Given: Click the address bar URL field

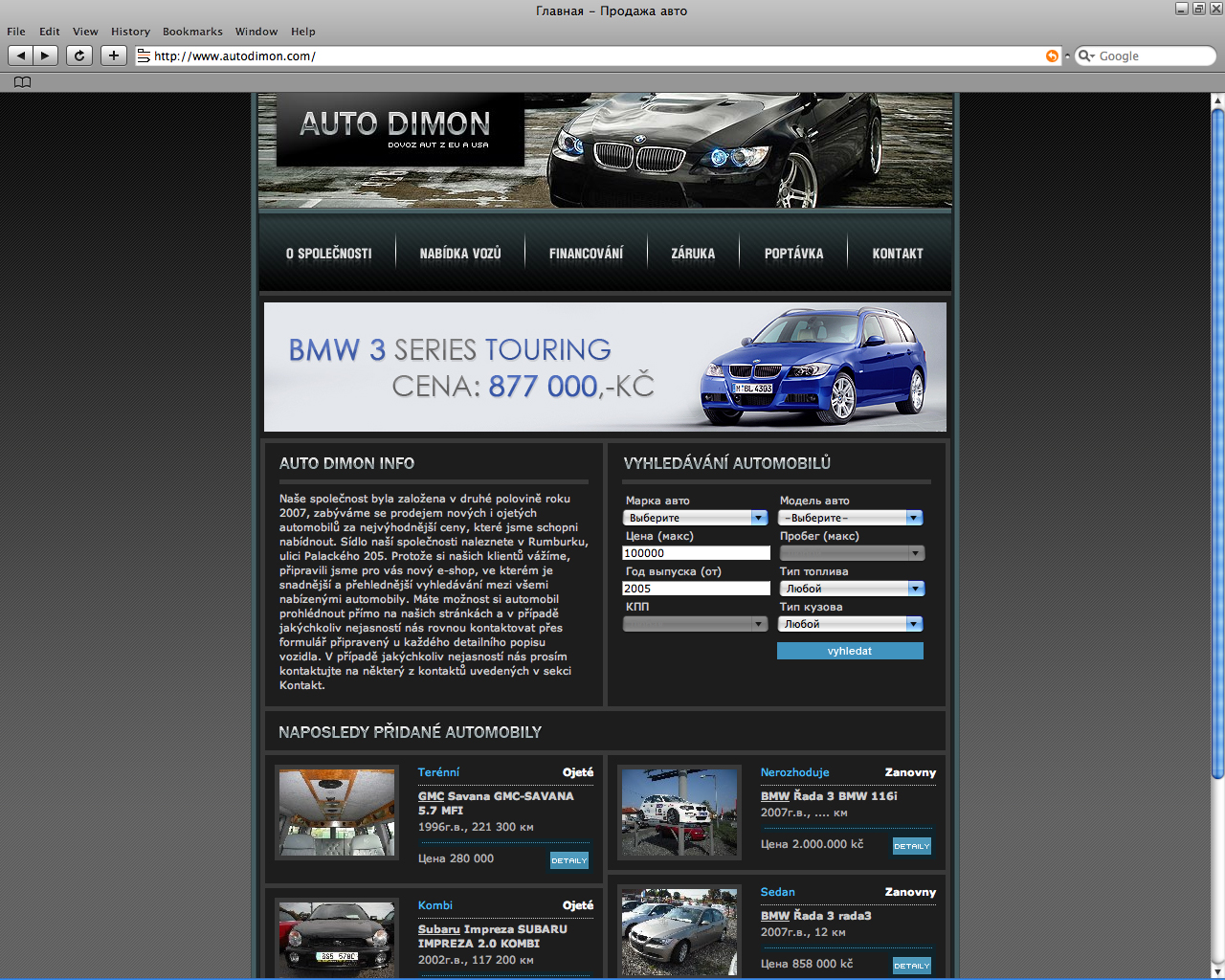Looking at the screenshot, I should click(598, 56).
